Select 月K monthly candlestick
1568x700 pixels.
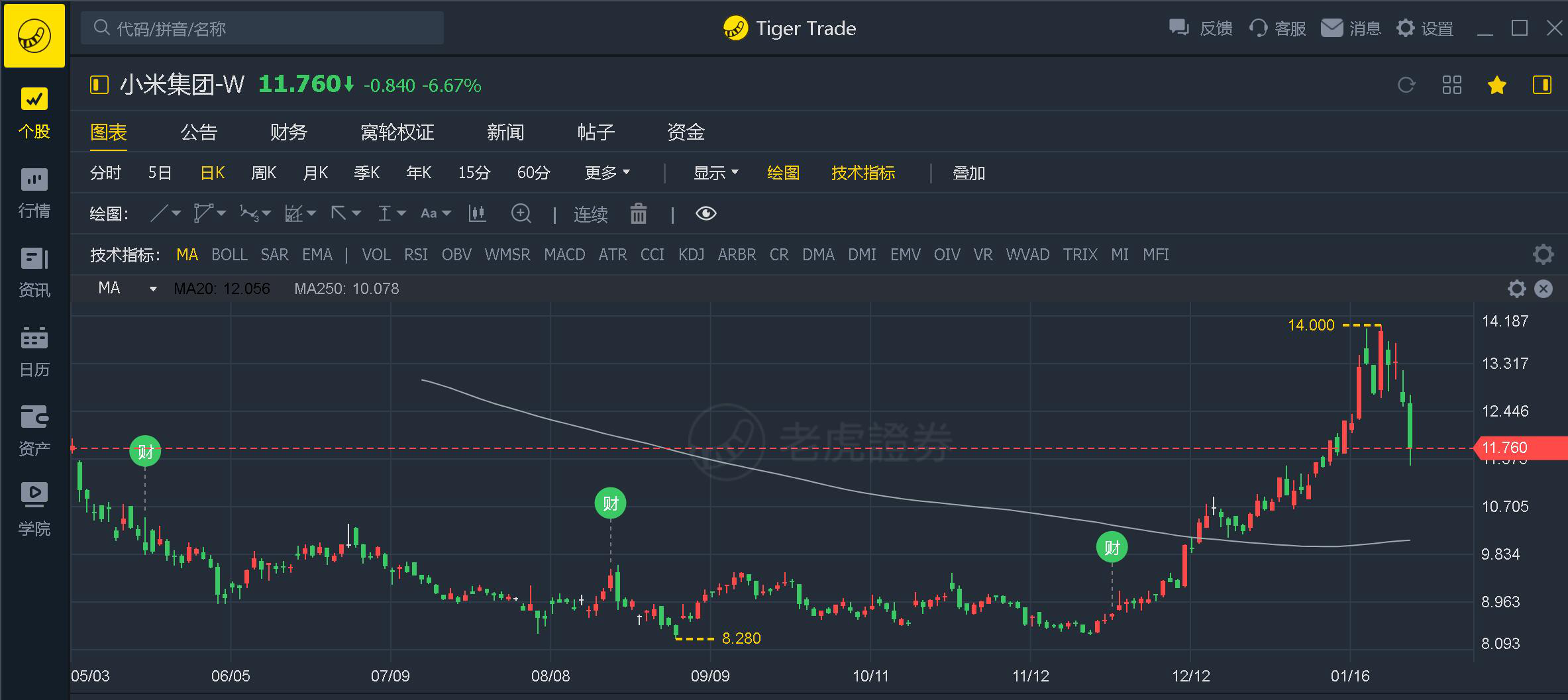[x=315, y=173]
